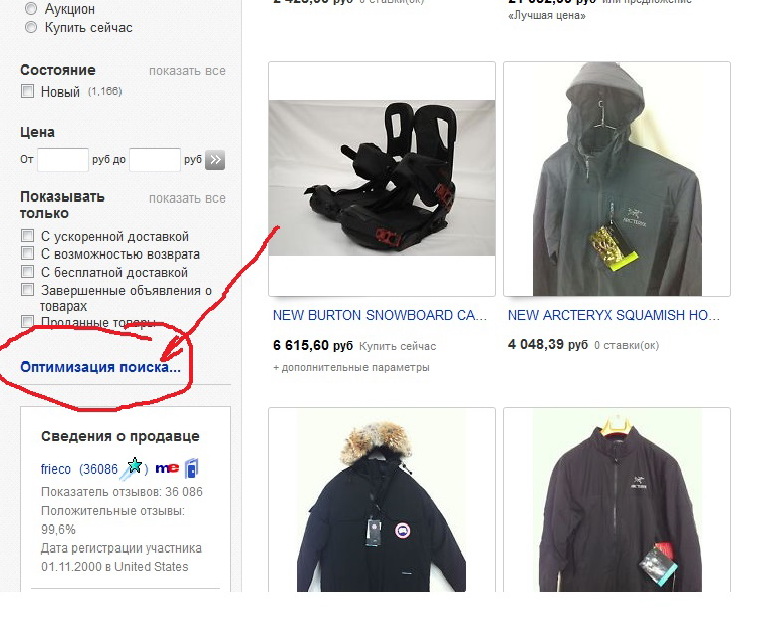Click the price range submit arrow button
763x632 pixels.
[215, 160]
